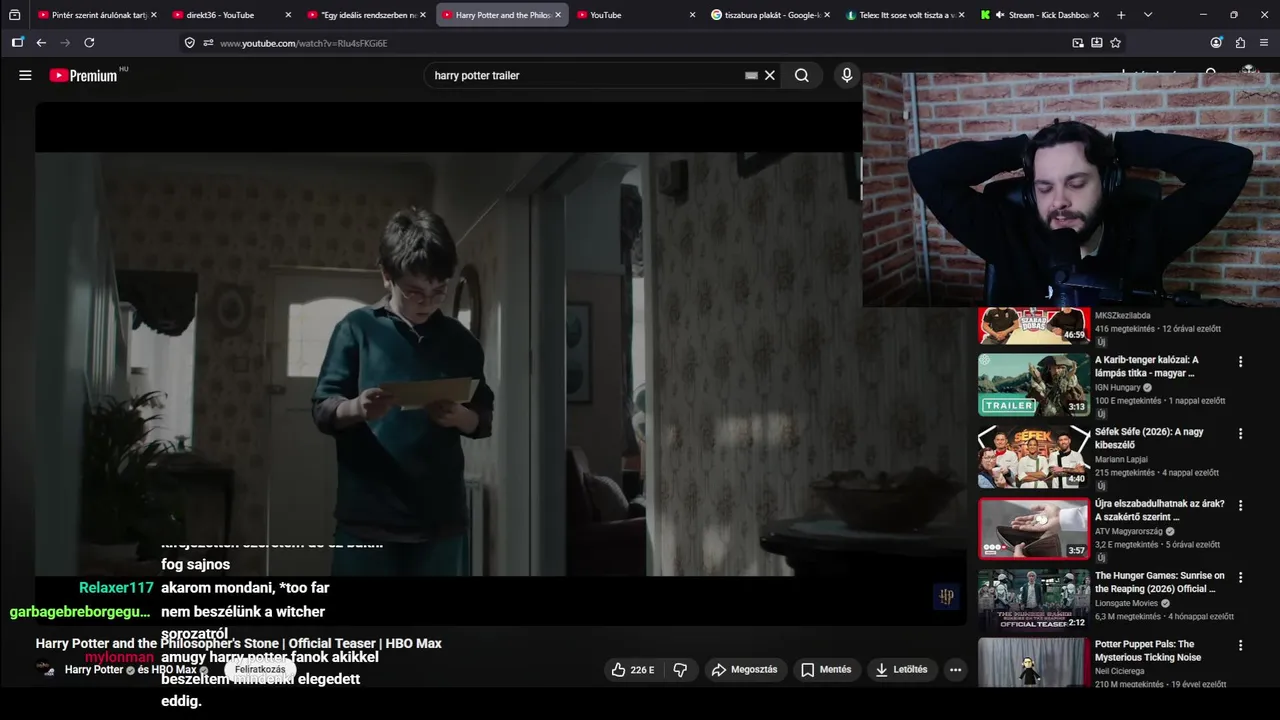Open the browser account profile icon
This screenshot has width=1280, height=720.
(x=1216, y=43)
